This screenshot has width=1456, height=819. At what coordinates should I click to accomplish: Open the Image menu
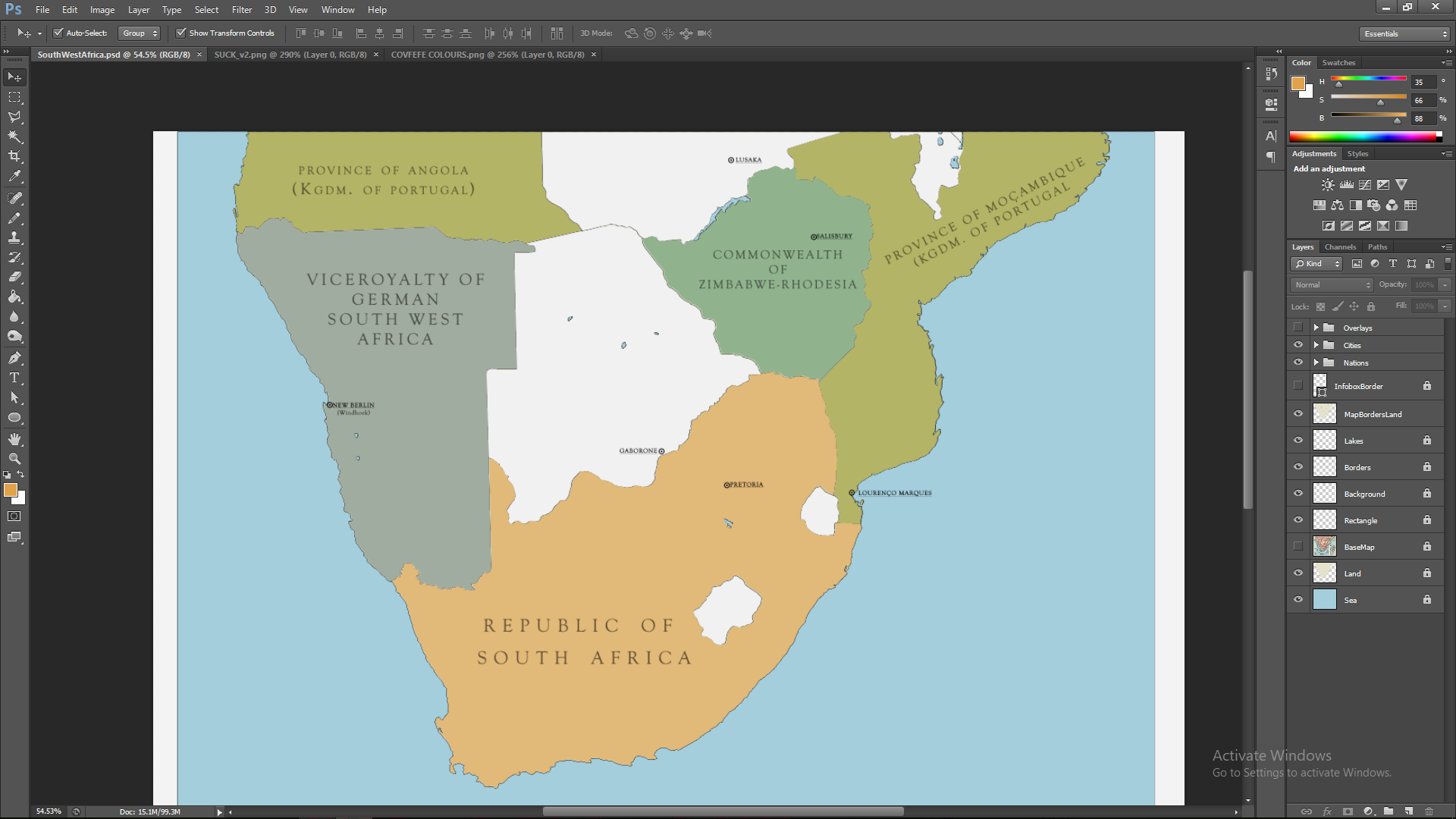pos(102,10)
